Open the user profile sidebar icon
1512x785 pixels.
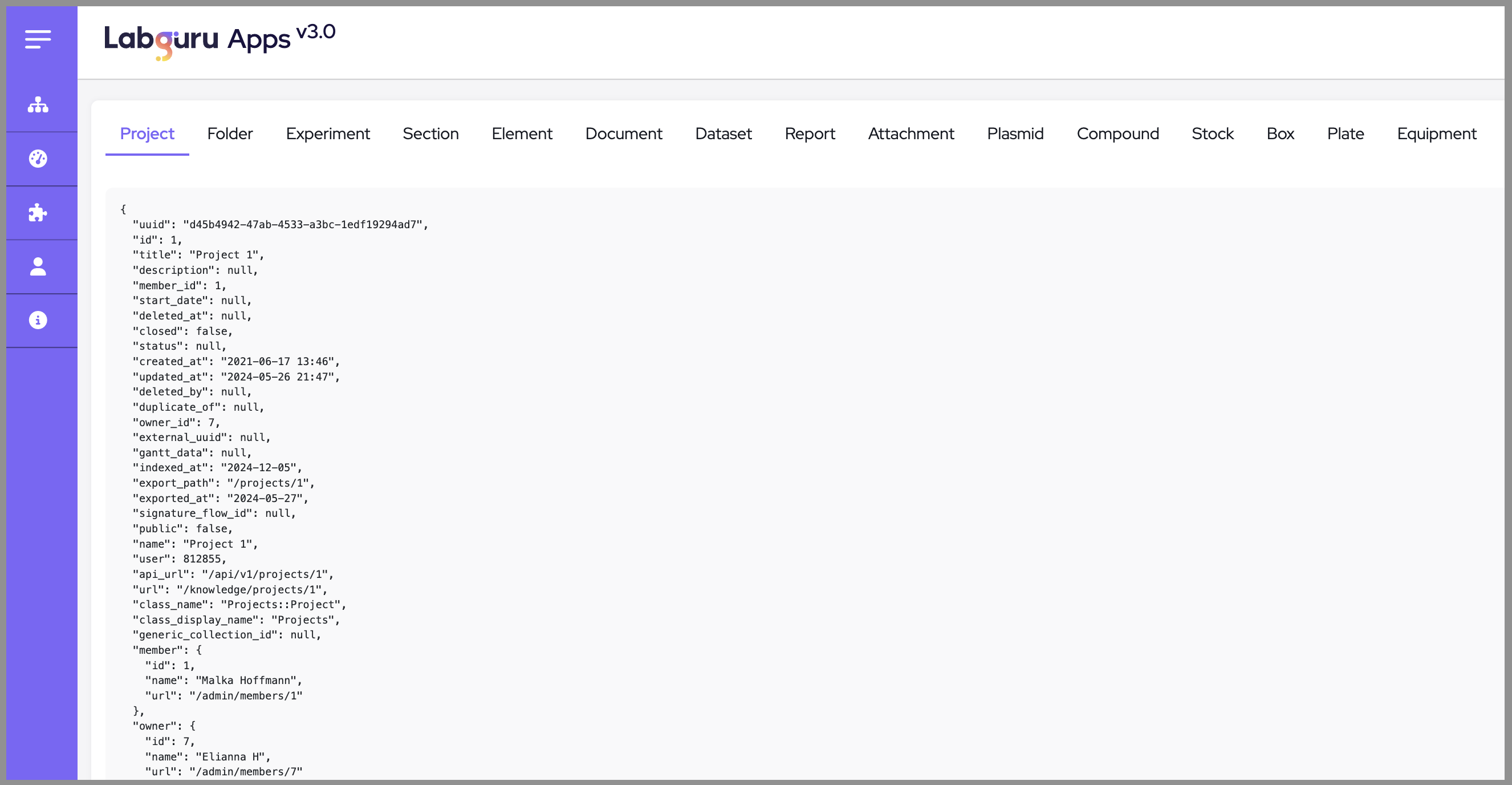[38, 266]
